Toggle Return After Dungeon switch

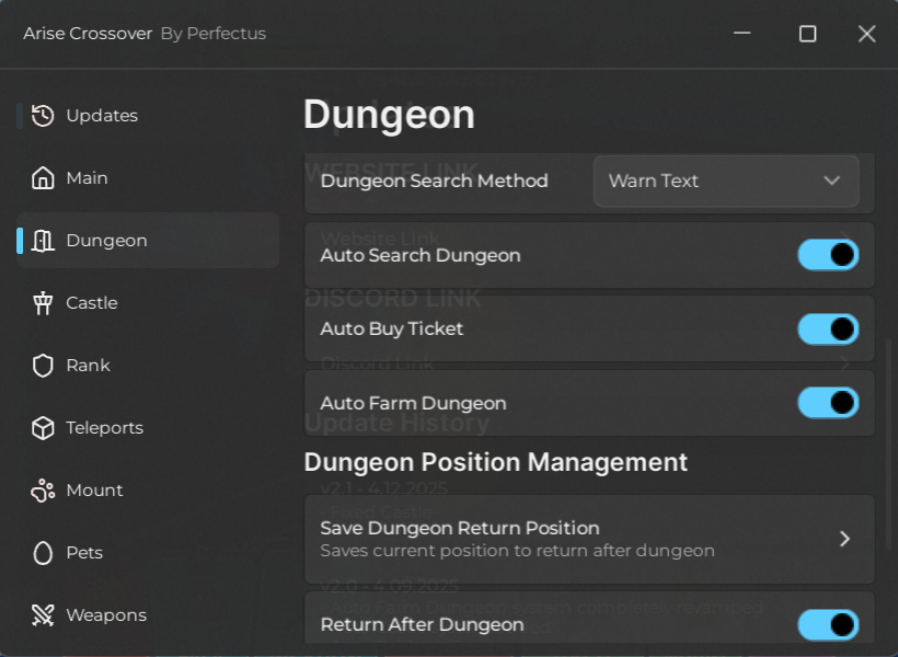click(828, 624)
